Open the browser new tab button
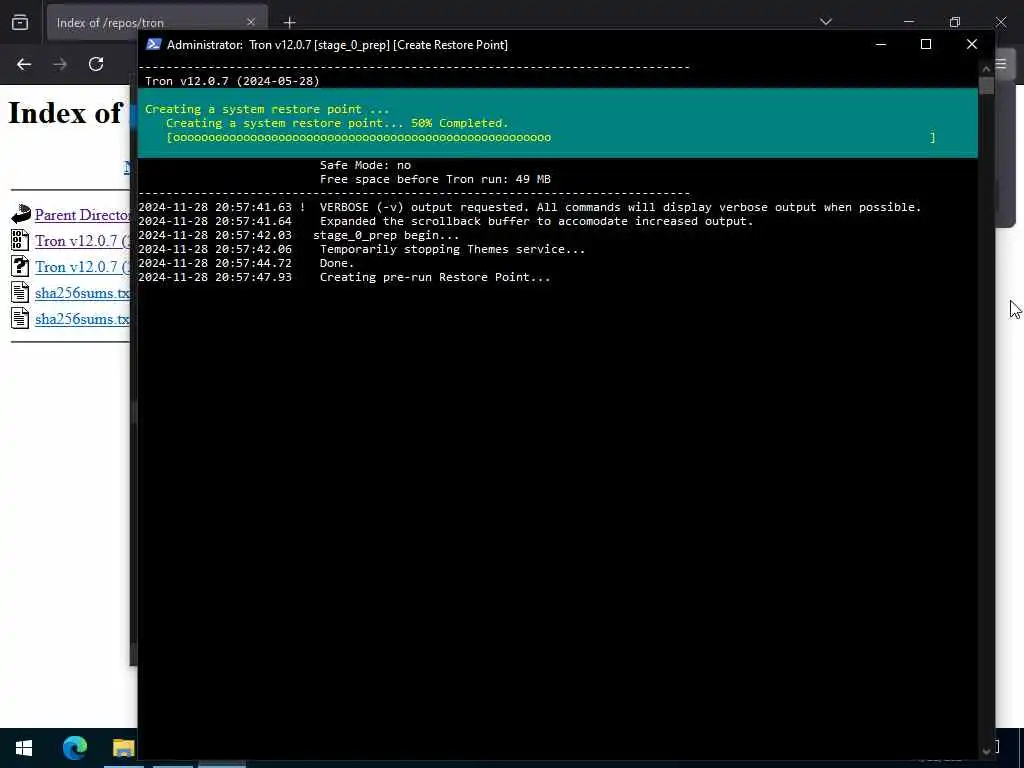 [x=289, y=23]
